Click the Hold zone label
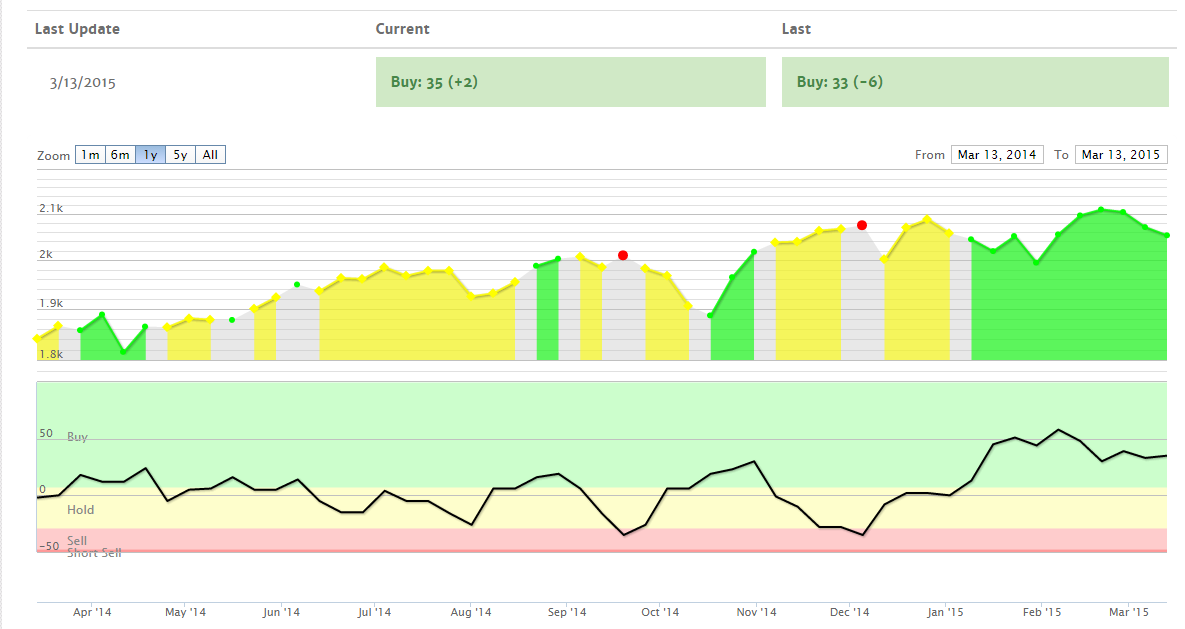This screenshot has height=629, width=1185. 80,510
